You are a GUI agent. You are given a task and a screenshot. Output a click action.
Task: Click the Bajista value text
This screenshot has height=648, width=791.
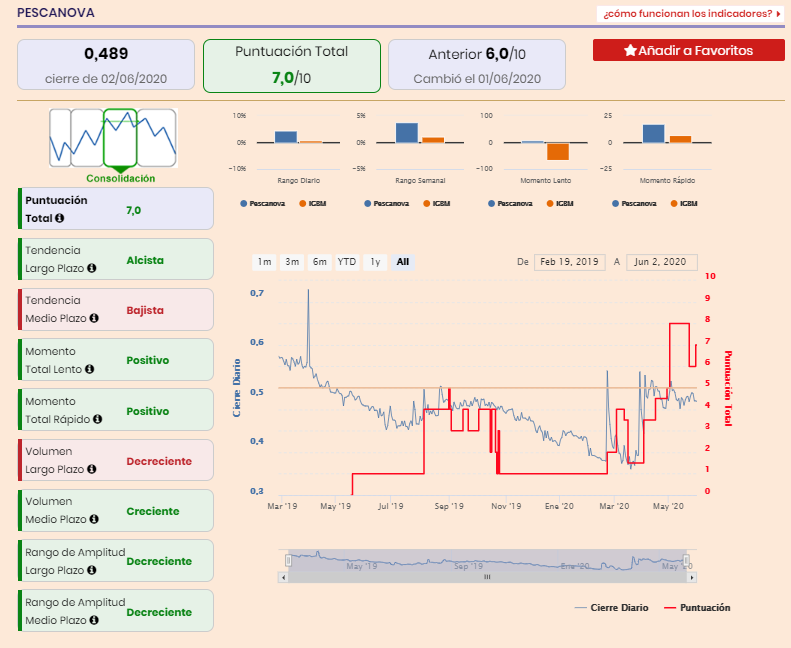pos(145,310)
